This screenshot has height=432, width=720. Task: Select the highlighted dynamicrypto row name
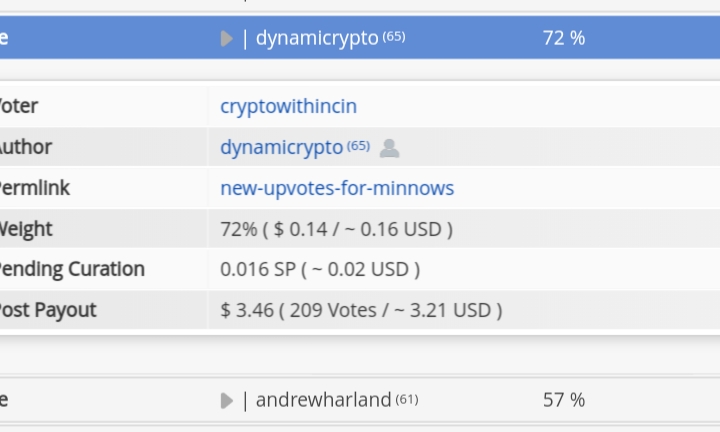pyautogui.click(x=317, y=38)
